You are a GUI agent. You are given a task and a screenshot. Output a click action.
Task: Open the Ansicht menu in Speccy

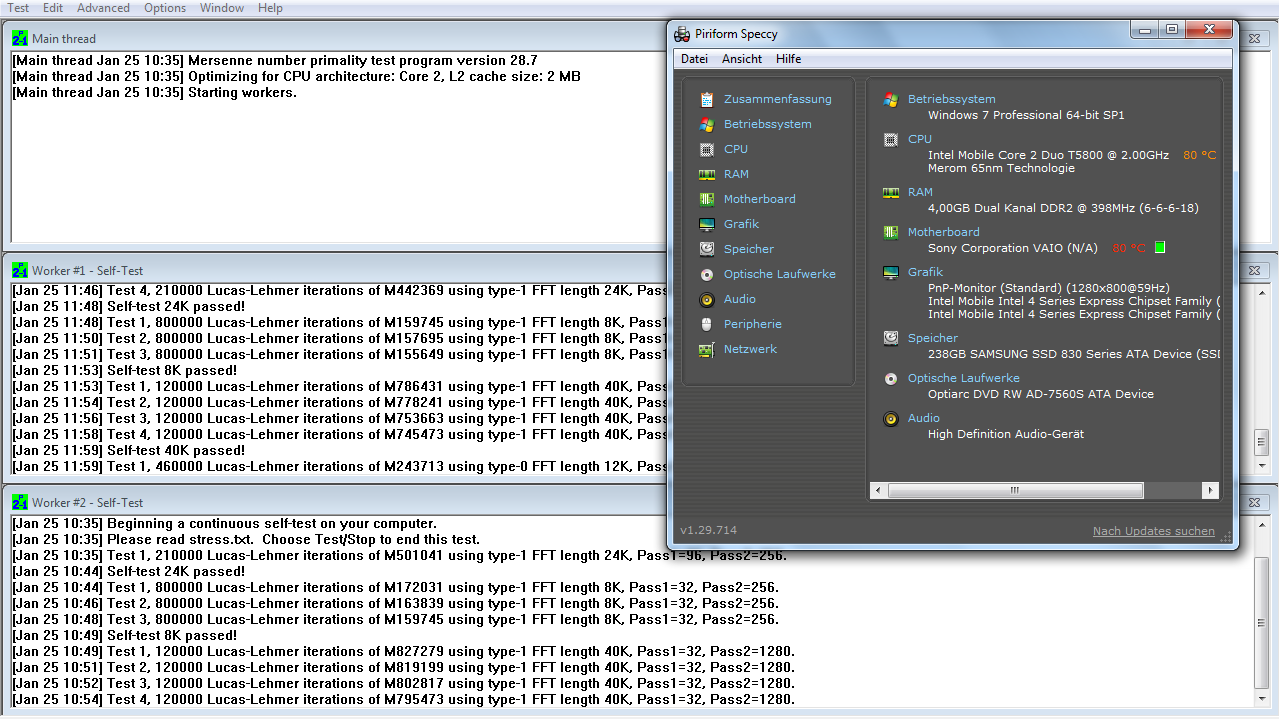742,59
